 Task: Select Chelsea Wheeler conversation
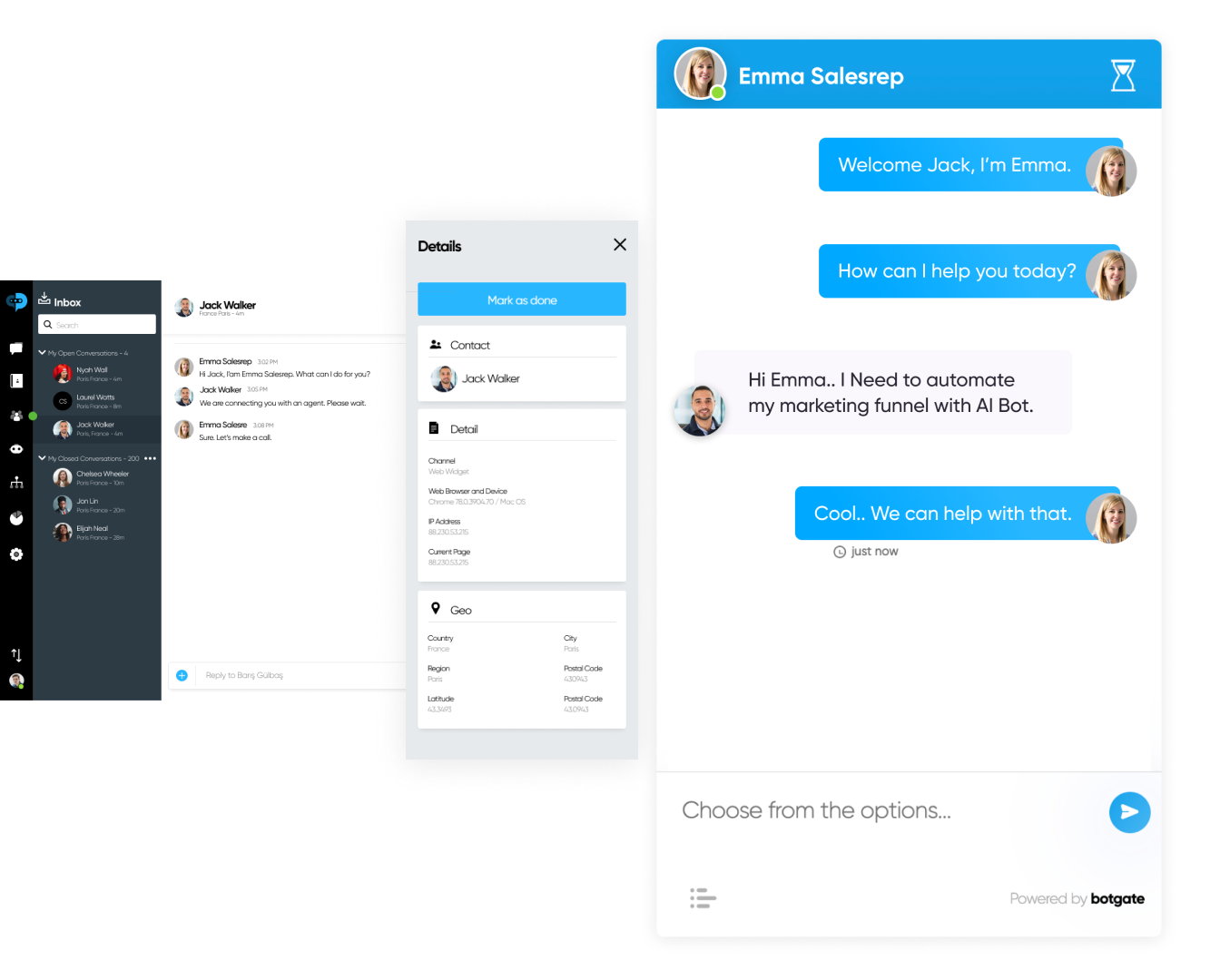pyautogui.click(x=98, y=477)
